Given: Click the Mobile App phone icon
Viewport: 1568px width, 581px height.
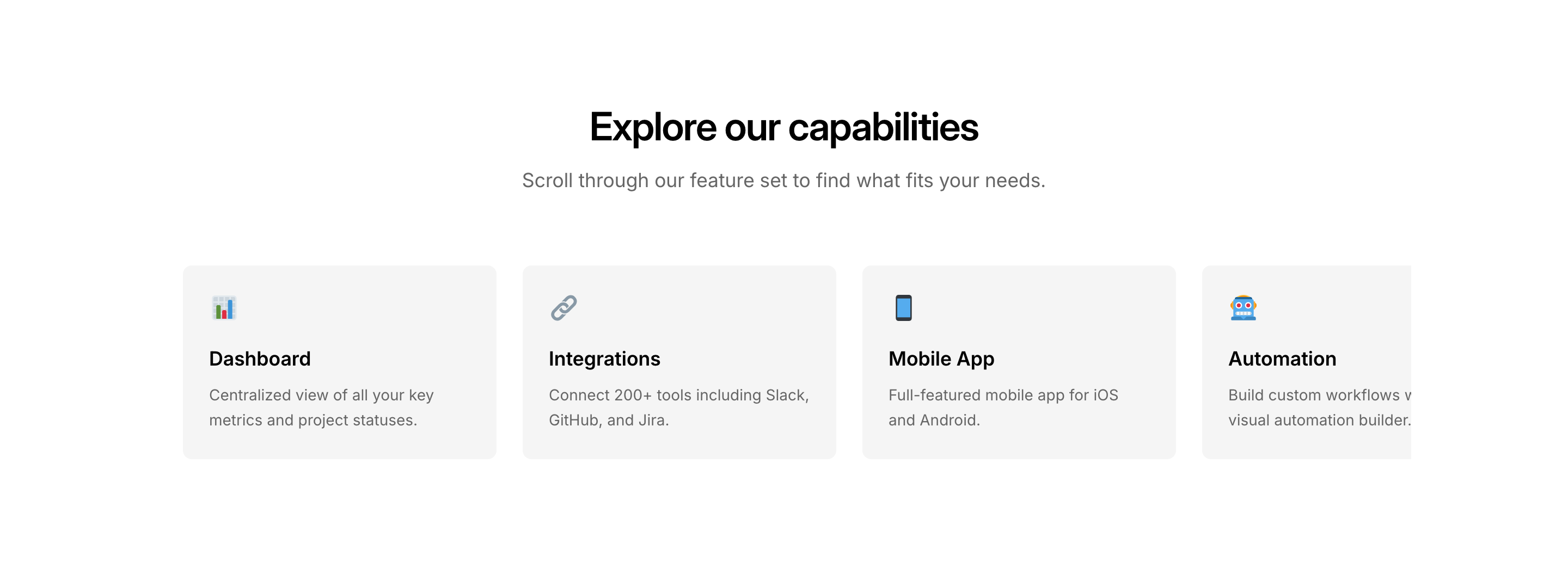Looking at the screenshot, I should 903,308.
